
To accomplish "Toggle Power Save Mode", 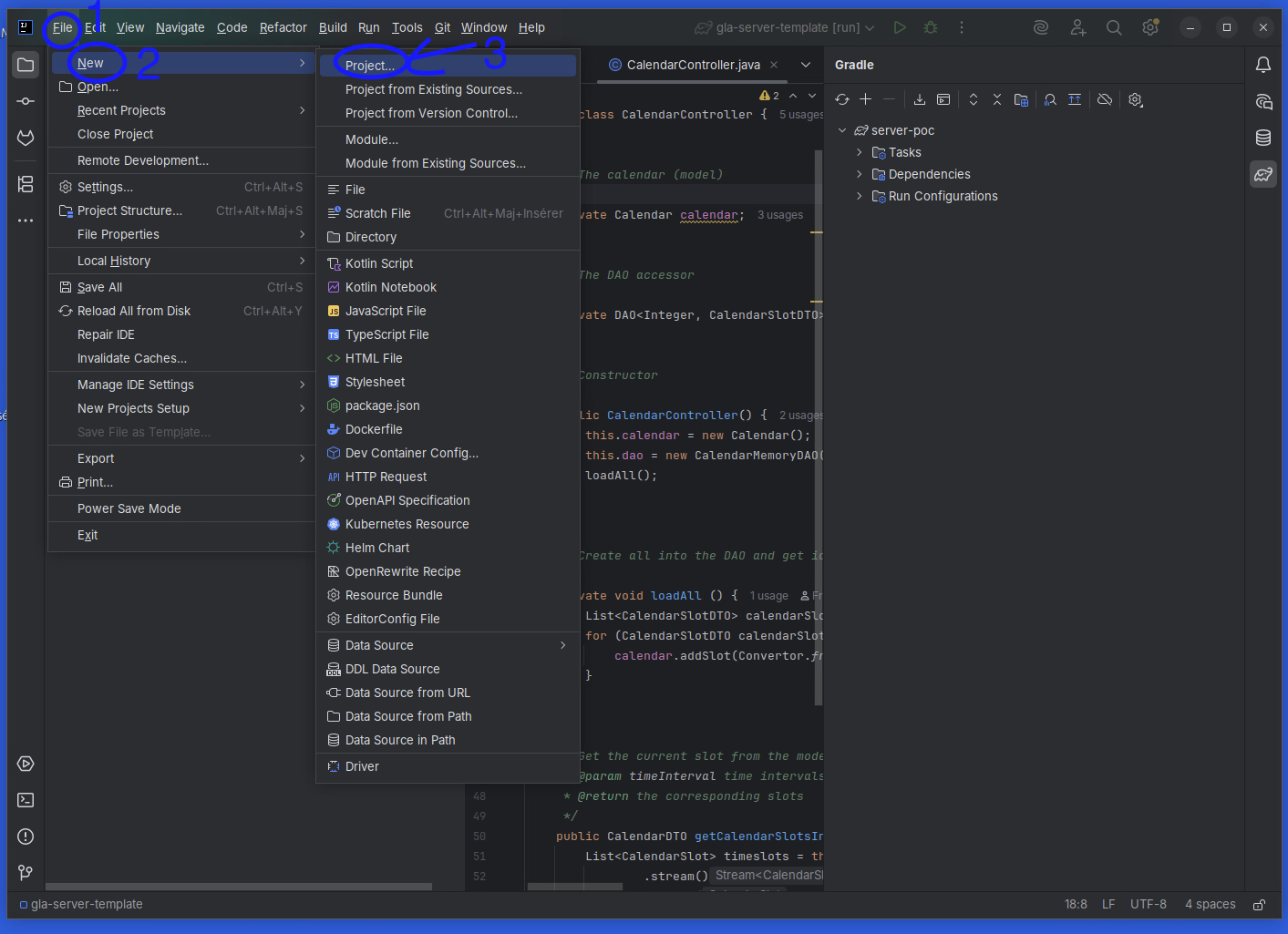I will 129,508.
